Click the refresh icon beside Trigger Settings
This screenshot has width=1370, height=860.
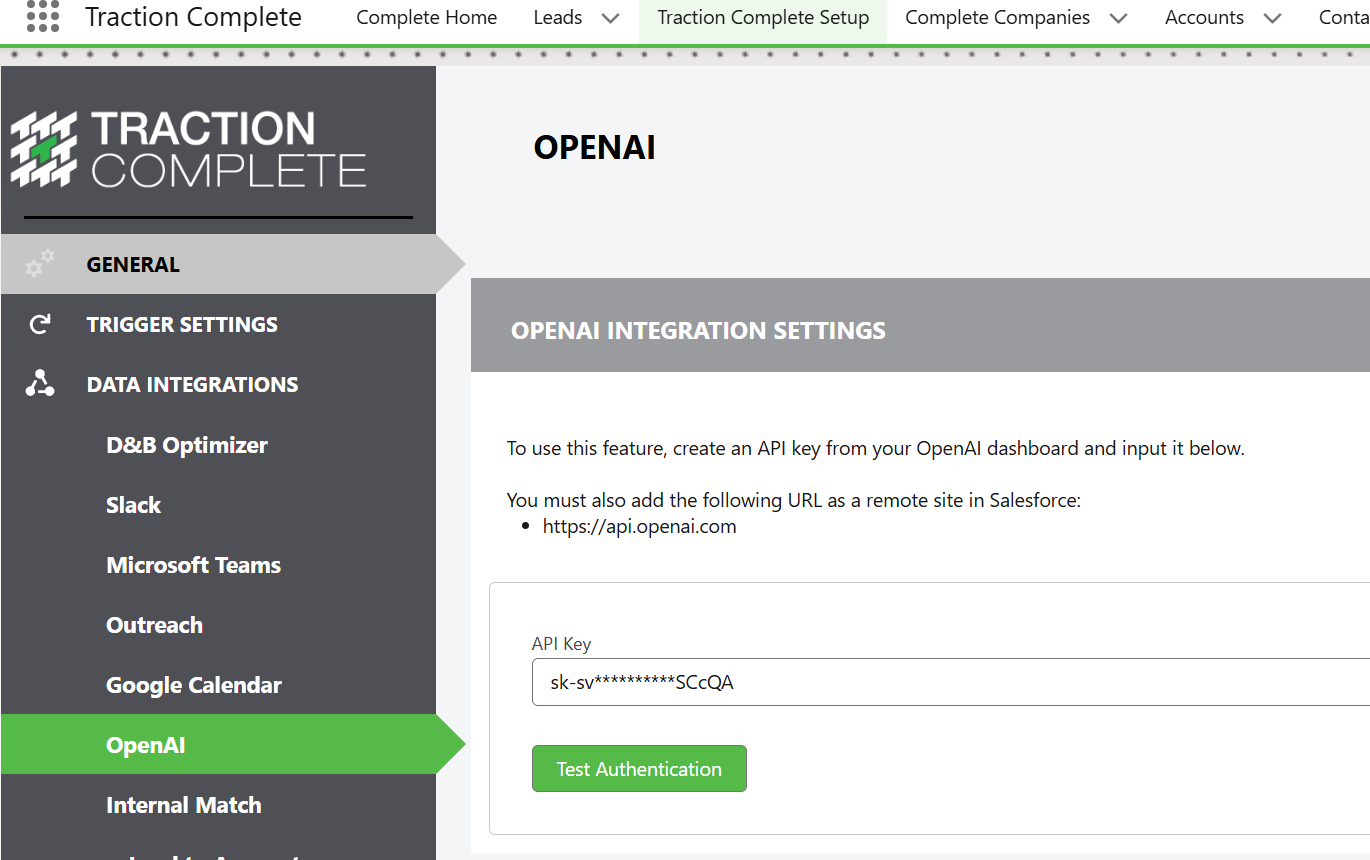tap(40, 324)
